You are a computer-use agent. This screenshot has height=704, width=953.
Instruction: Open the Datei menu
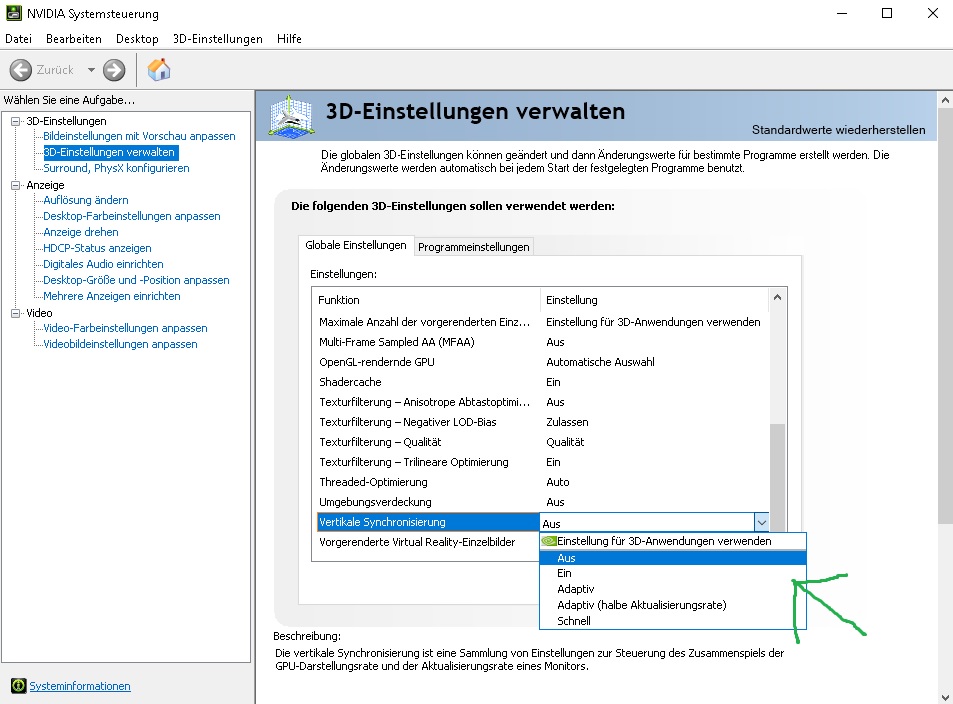tap(18, 39)
